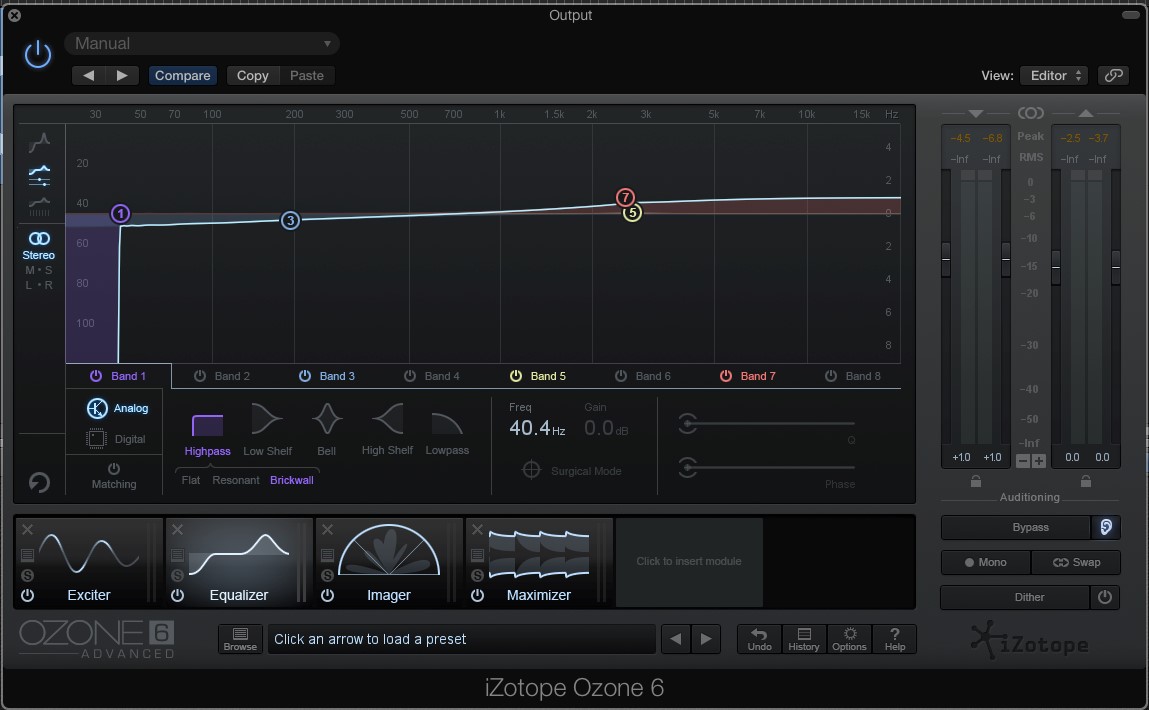Click the empty slot to insert a module
Viewport: 1149px width, 710px height.
689,562
